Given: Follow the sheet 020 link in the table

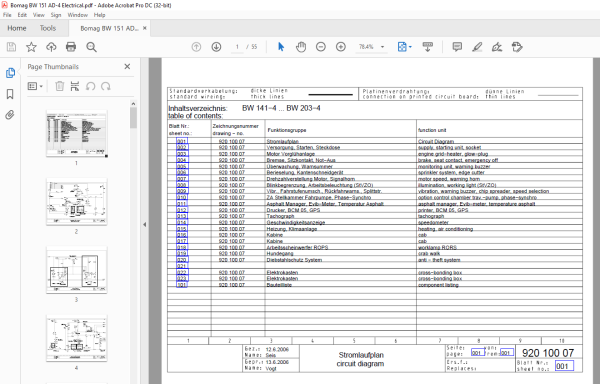Looking at the screenshot, I should (x=182, y=260).
